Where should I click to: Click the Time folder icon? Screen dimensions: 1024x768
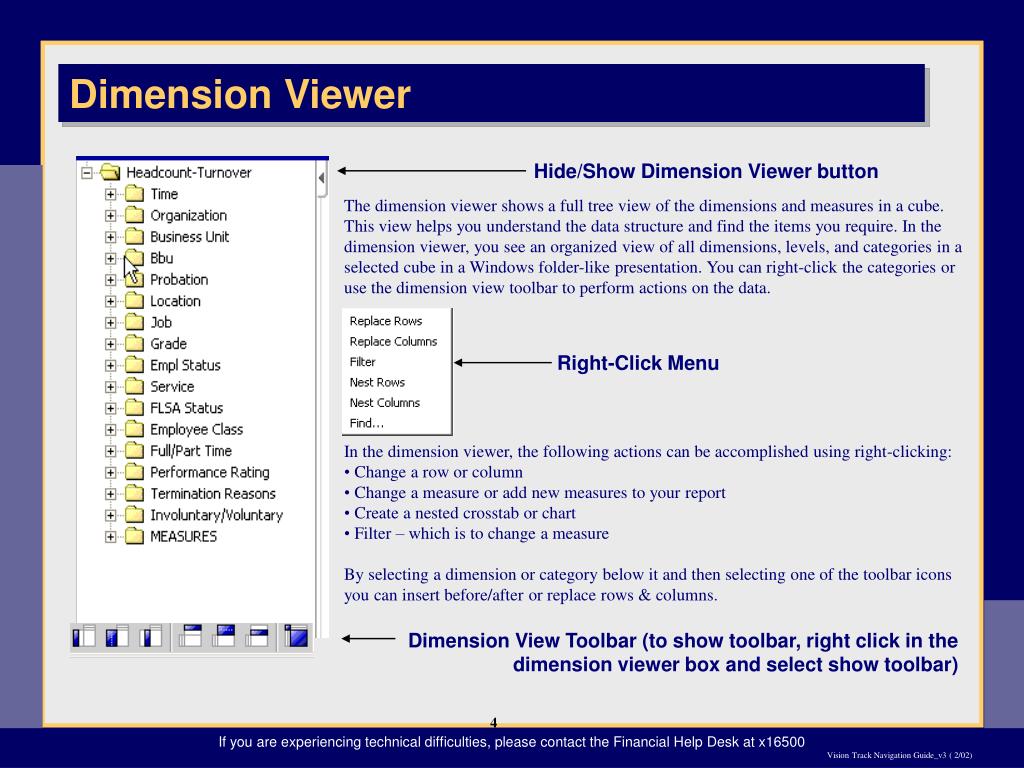pyautogui.click(x=134, y=194)
